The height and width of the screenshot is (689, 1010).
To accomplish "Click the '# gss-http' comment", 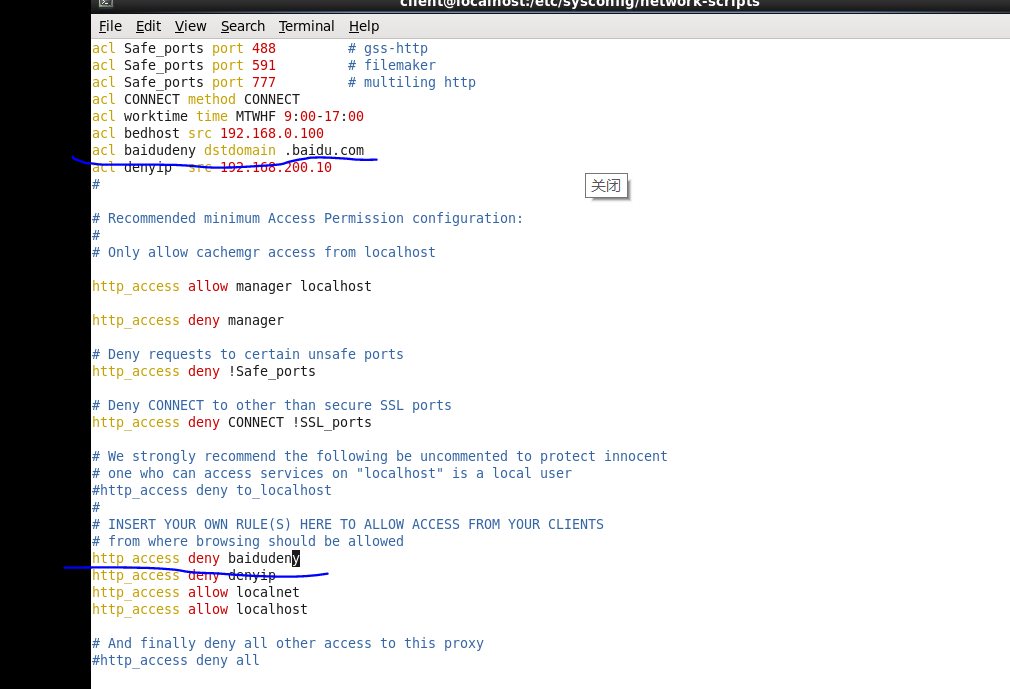I will click(388, 48).
